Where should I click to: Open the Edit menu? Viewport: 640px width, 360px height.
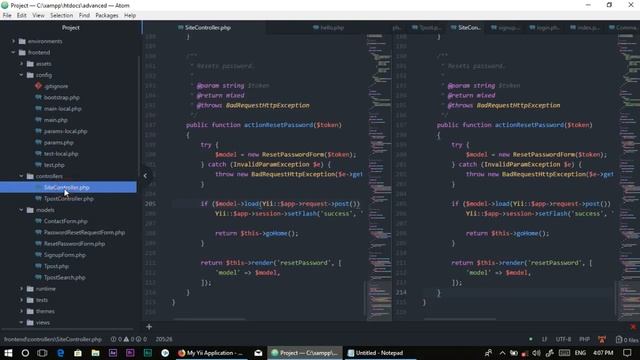pos(22,16)
